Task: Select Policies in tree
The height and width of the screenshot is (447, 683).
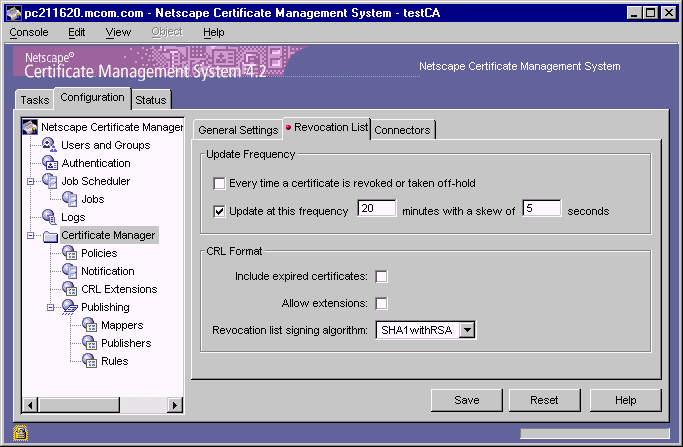Action: pyautogui.click(x=99, y=253)
